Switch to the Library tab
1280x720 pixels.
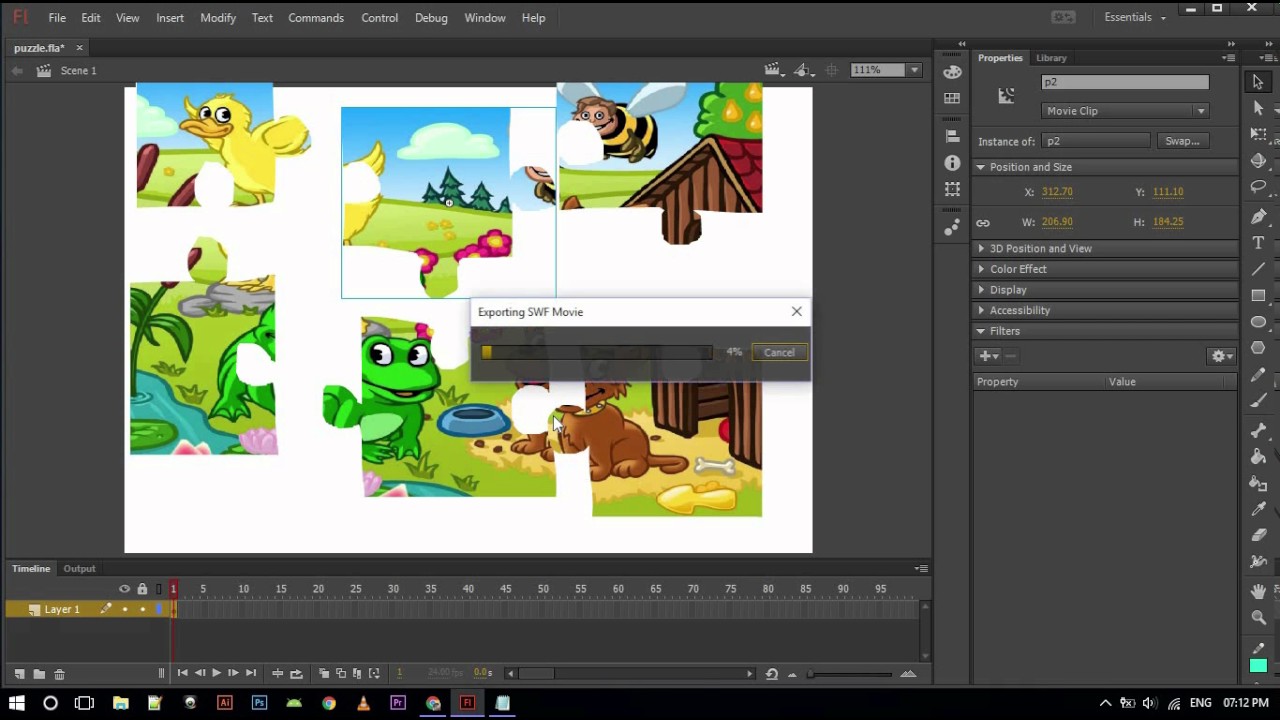pos(1051,58)
